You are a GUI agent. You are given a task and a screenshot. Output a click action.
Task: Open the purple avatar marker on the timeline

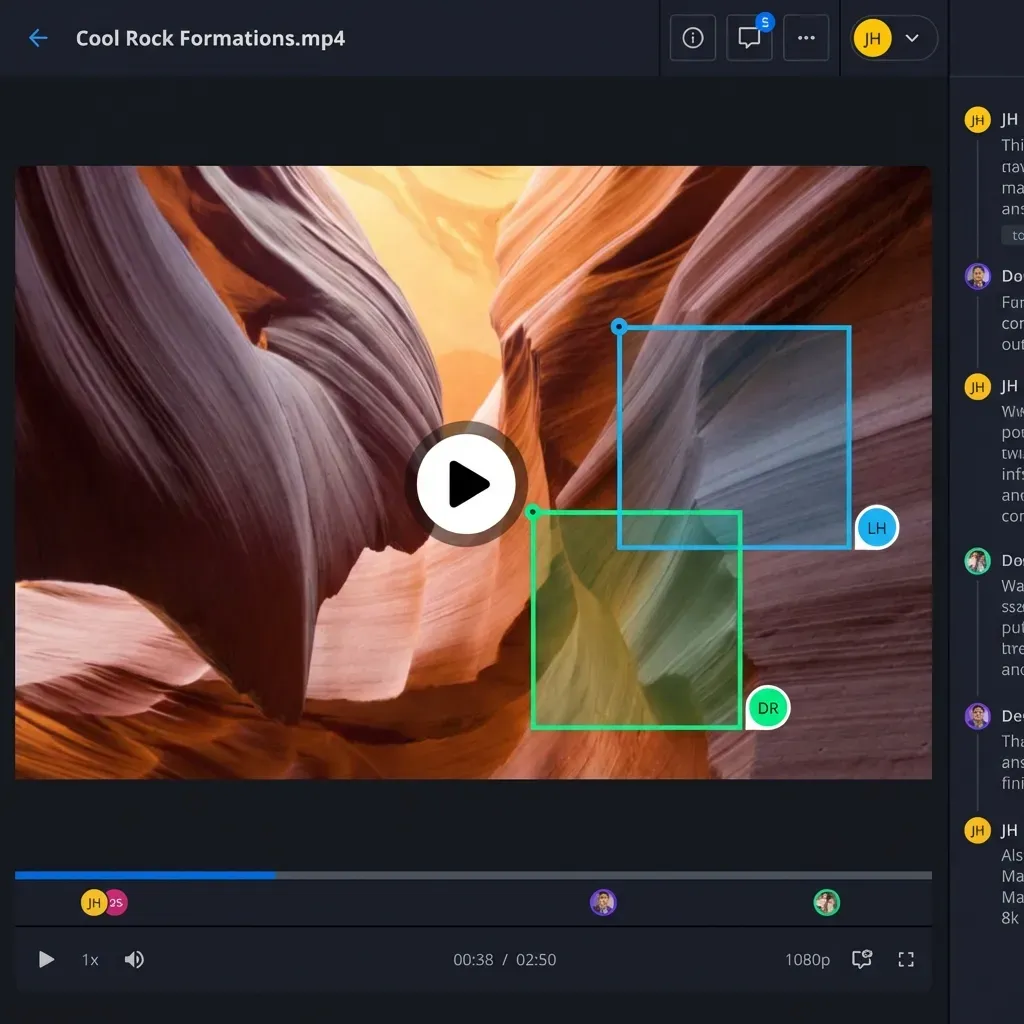pyautogui.click(x=604, y=901)
